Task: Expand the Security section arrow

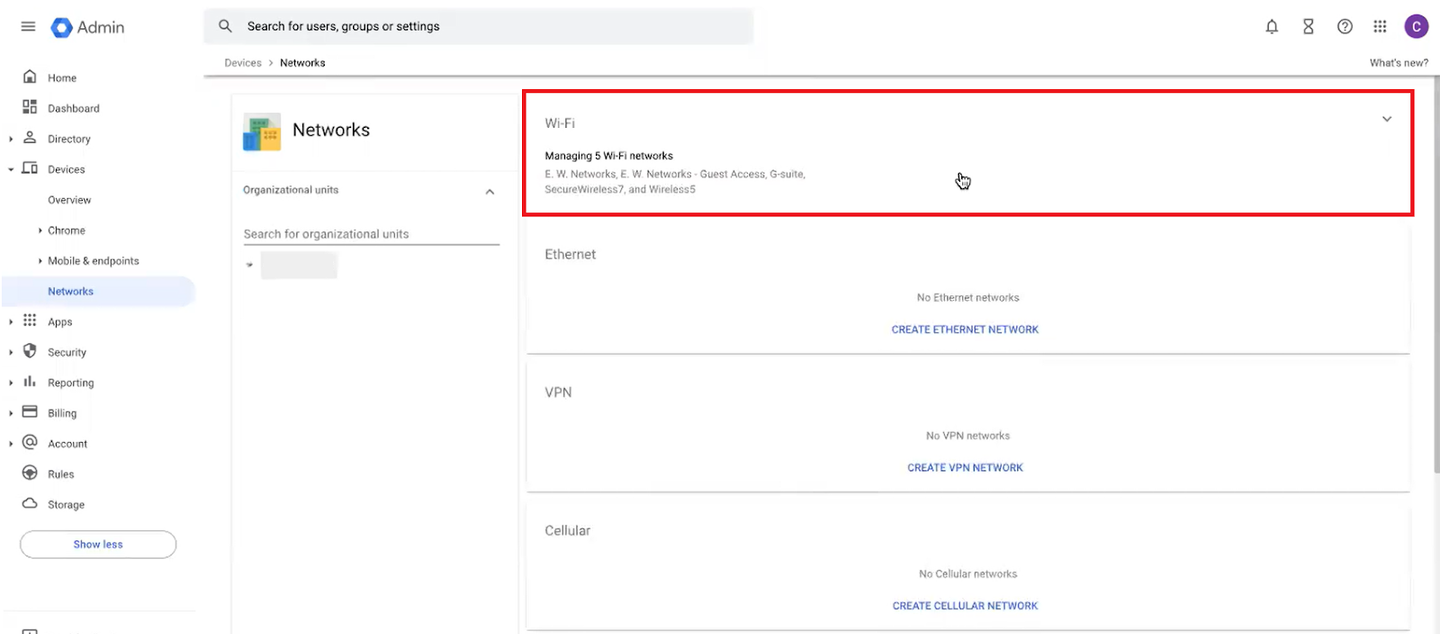Action: tap(11, 352)
